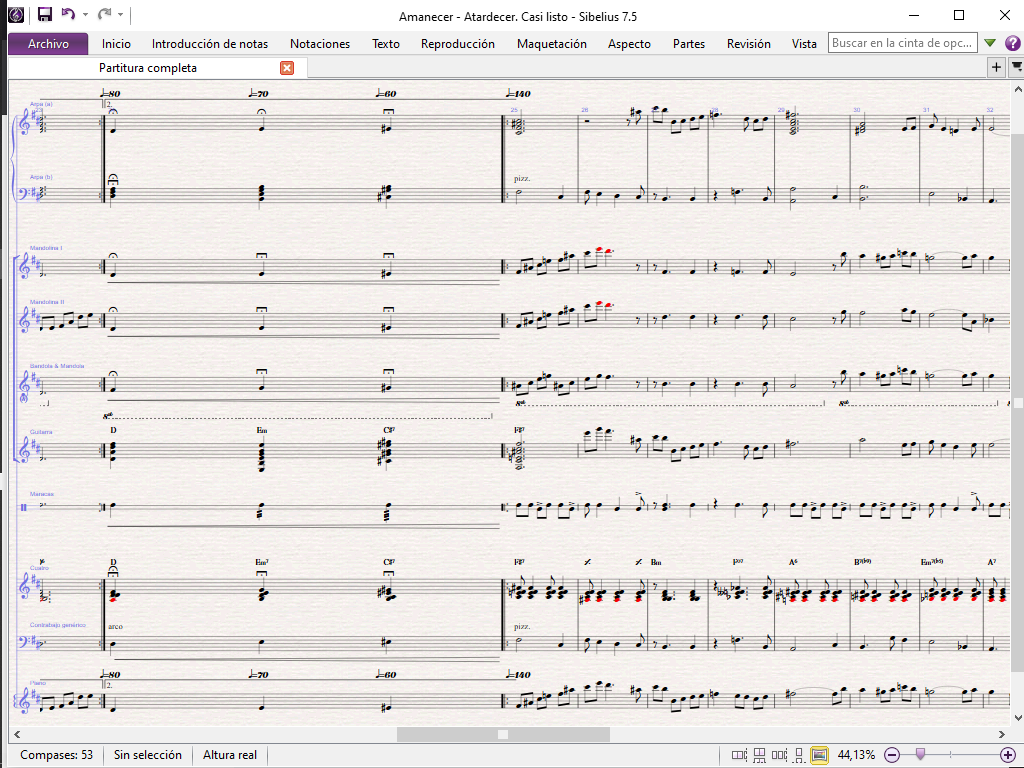Image resolution: width=1024 pixels, height=768 pixels.
Task: Open the Introducción de notas tab
Action: click(210, 44)
